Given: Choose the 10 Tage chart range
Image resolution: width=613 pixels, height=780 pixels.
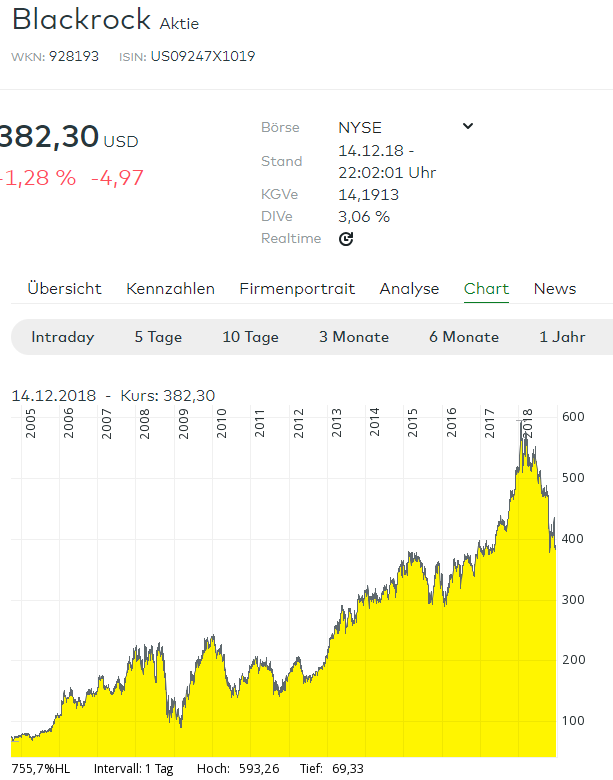Looking at the screenshot, I should point(250,337).
